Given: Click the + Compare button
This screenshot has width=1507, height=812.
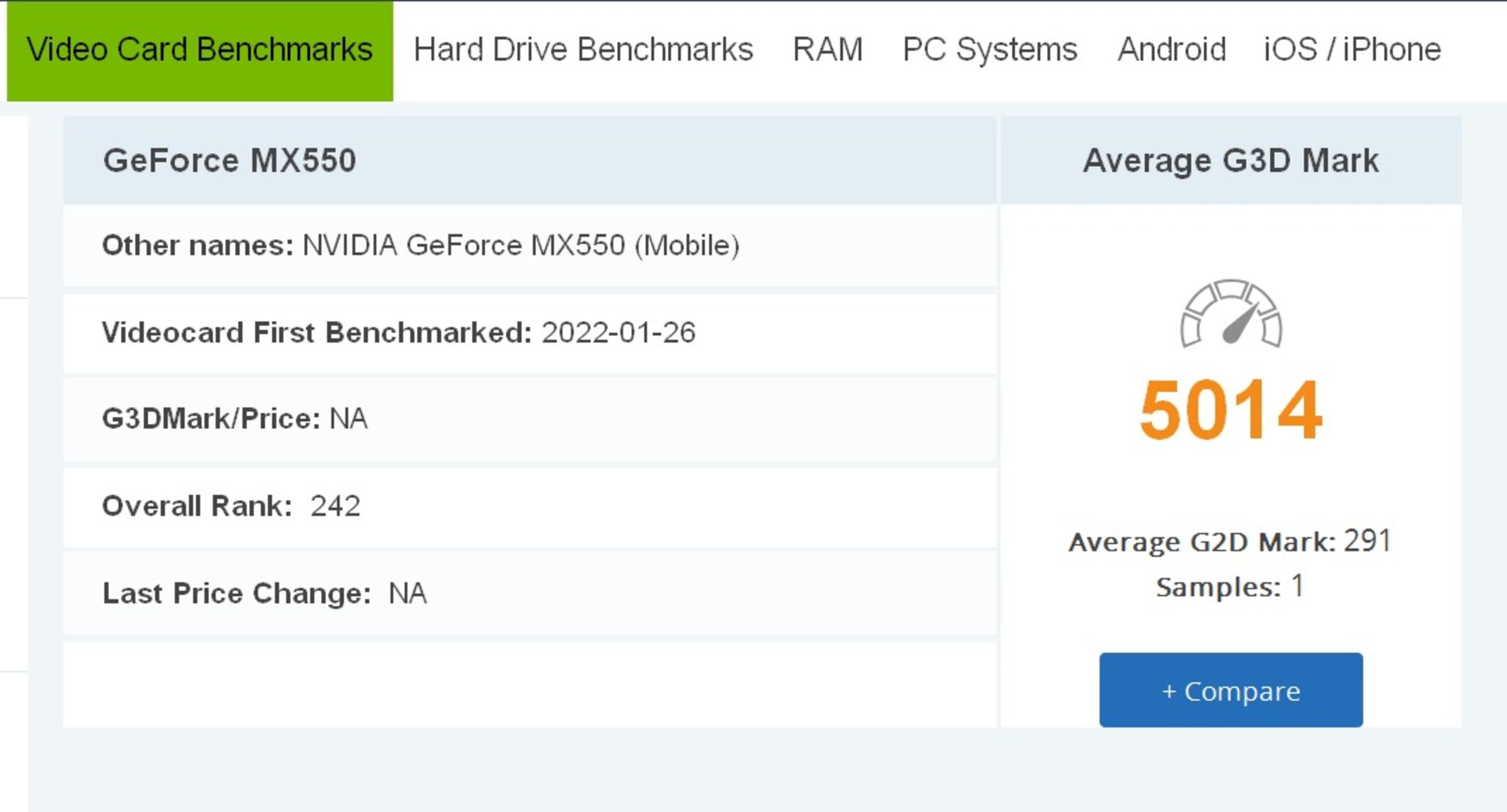Looking at the screenshot, I should 1231,690.
